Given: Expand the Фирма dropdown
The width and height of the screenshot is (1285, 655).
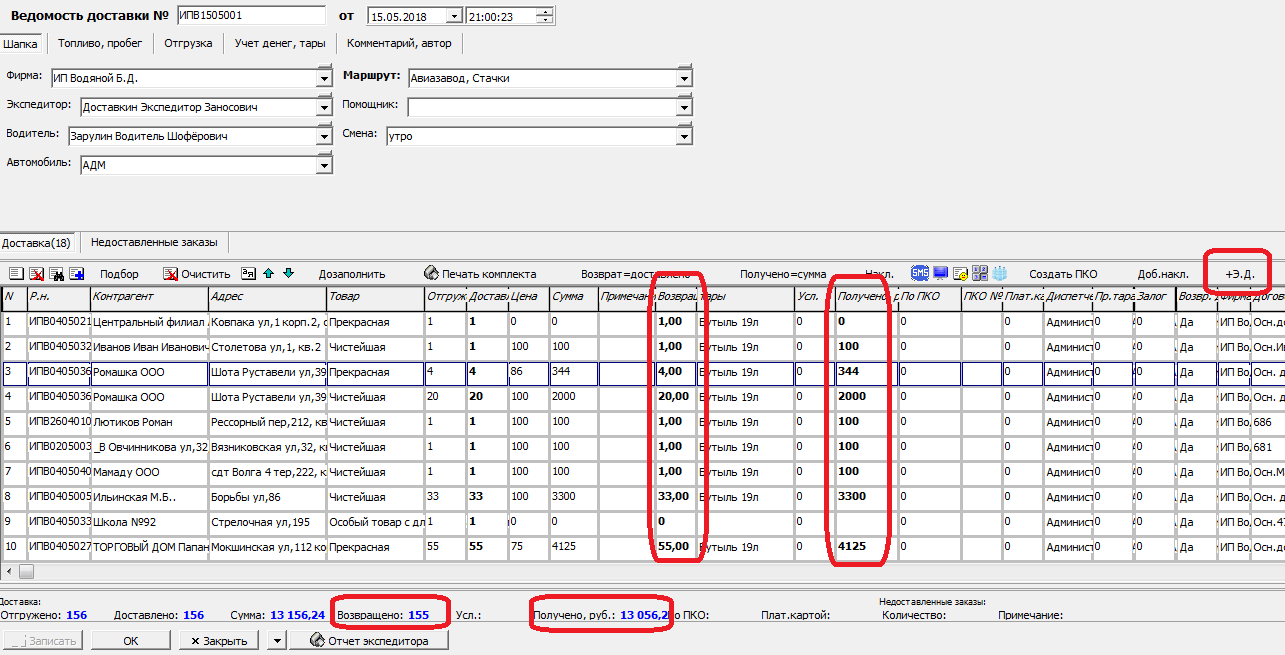Looking at the screenshot, I should 324,78.
